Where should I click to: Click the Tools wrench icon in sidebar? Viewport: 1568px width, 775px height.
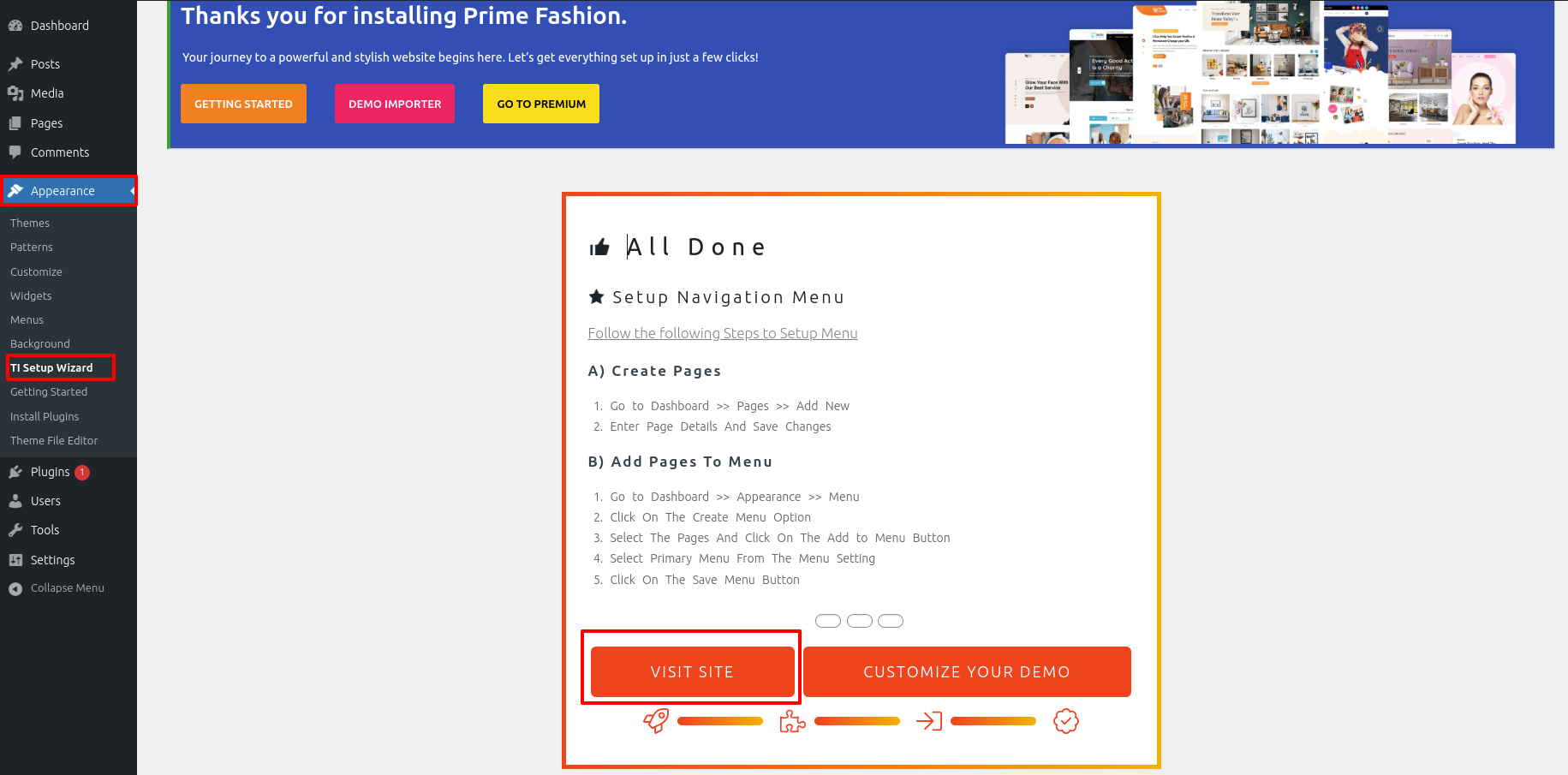pyautogui.click(x=15, y=530)
